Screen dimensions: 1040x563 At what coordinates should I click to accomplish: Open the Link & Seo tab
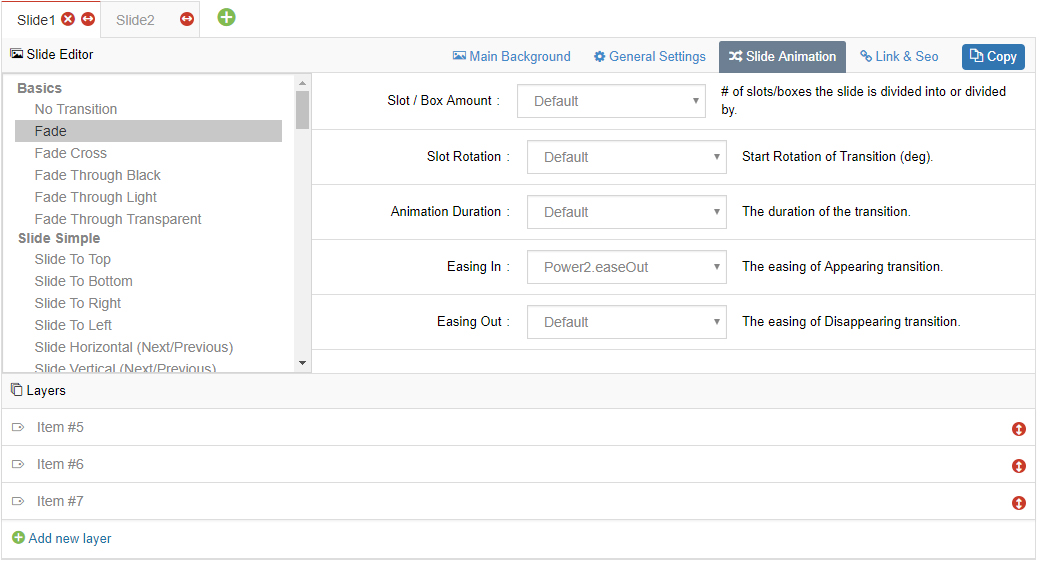[899, 57]
